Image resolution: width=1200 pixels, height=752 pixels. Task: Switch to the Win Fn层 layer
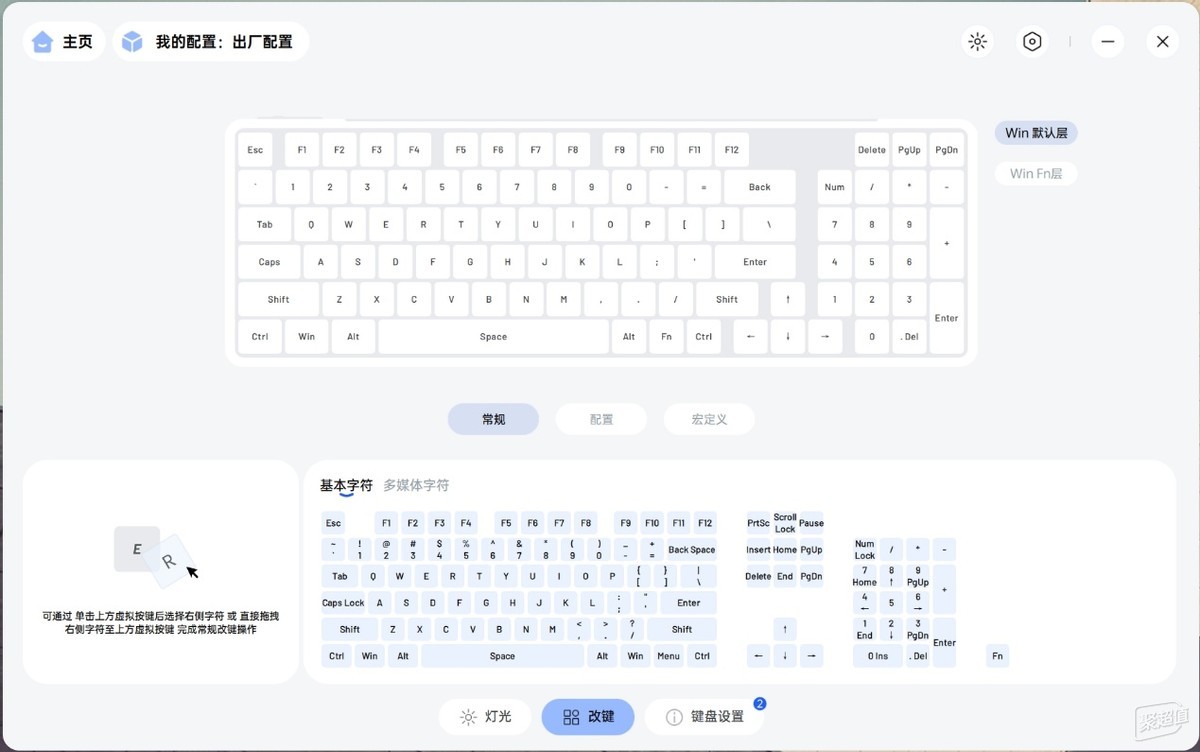(x=1036, y=173)
